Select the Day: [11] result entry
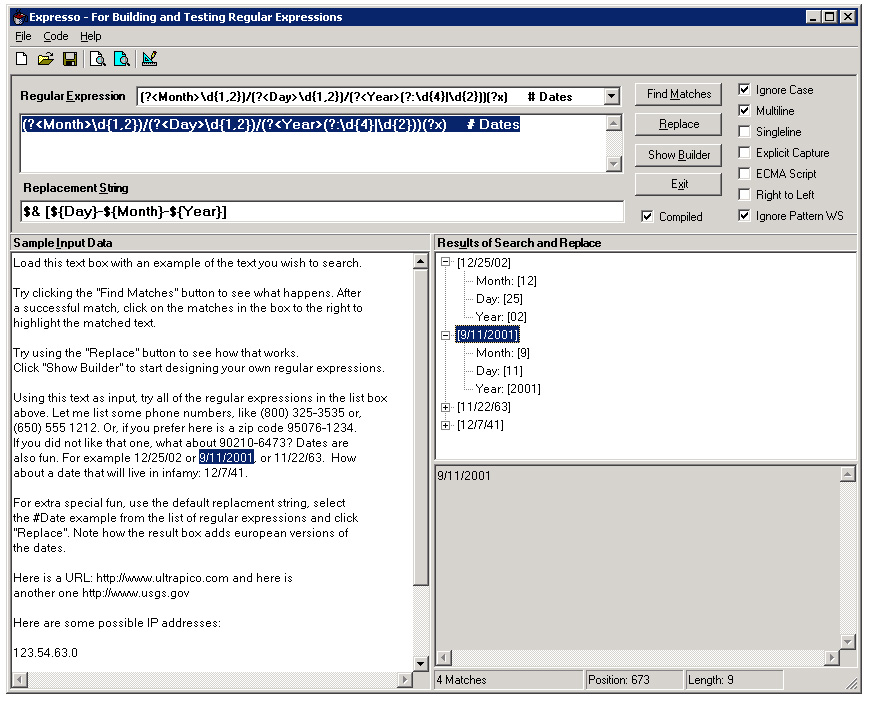The width and height of the screenshot is (869, 701). click(x=499, y=371)
